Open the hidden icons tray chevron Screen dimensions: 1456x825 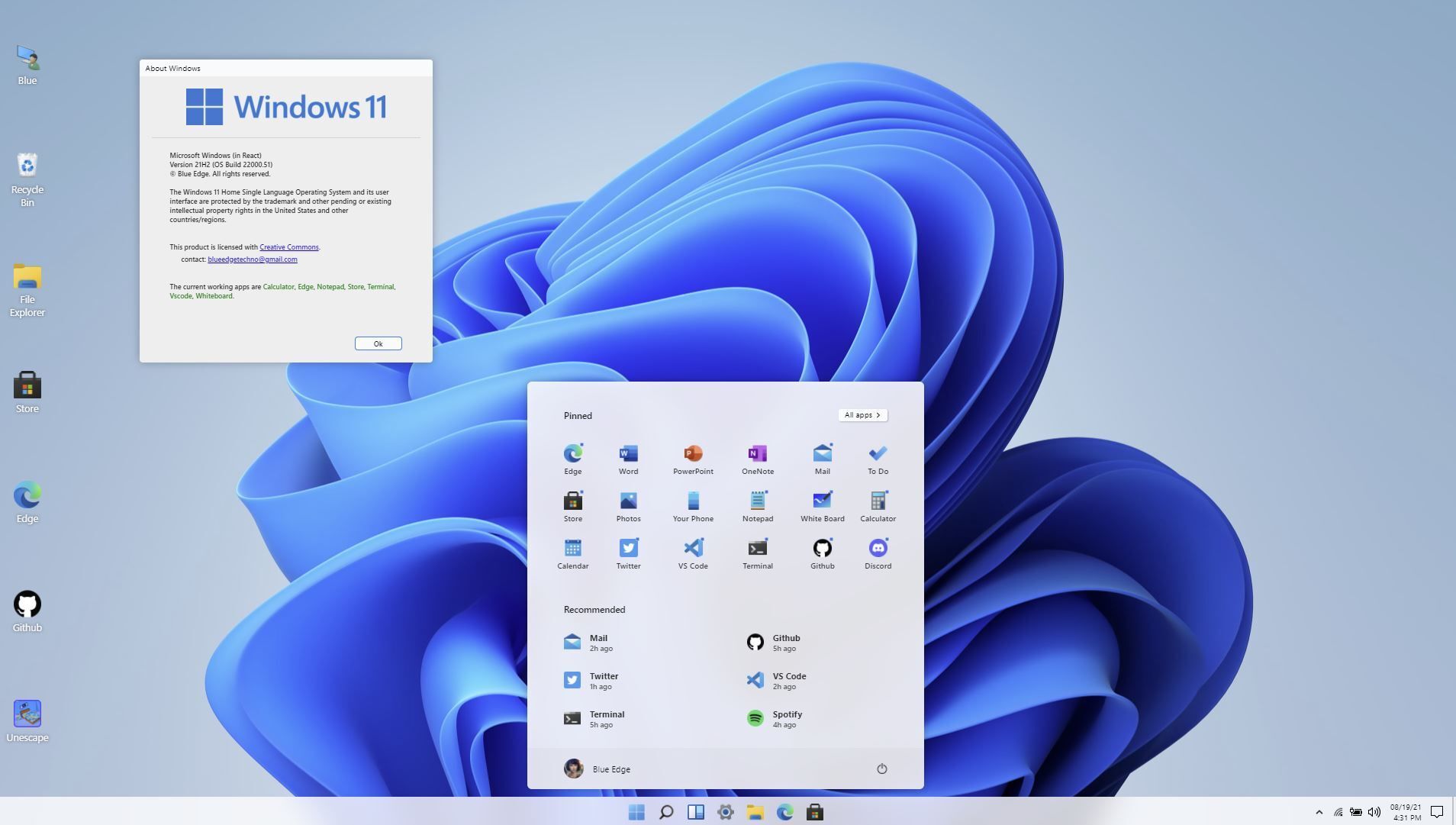pos(1318,812)
